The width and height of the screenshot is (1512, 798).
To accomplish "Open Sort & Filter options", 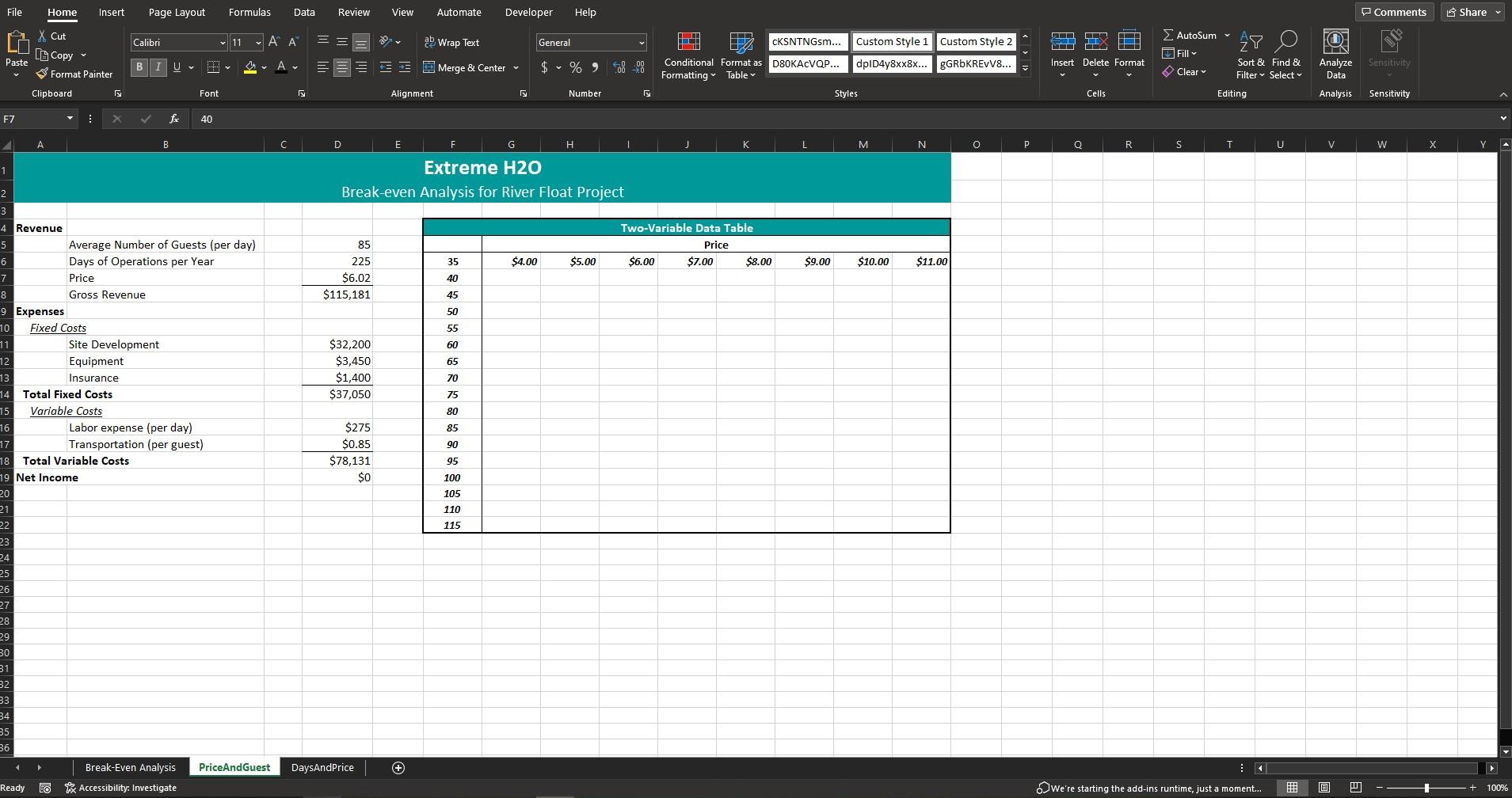I will (x=1251, y=55).
